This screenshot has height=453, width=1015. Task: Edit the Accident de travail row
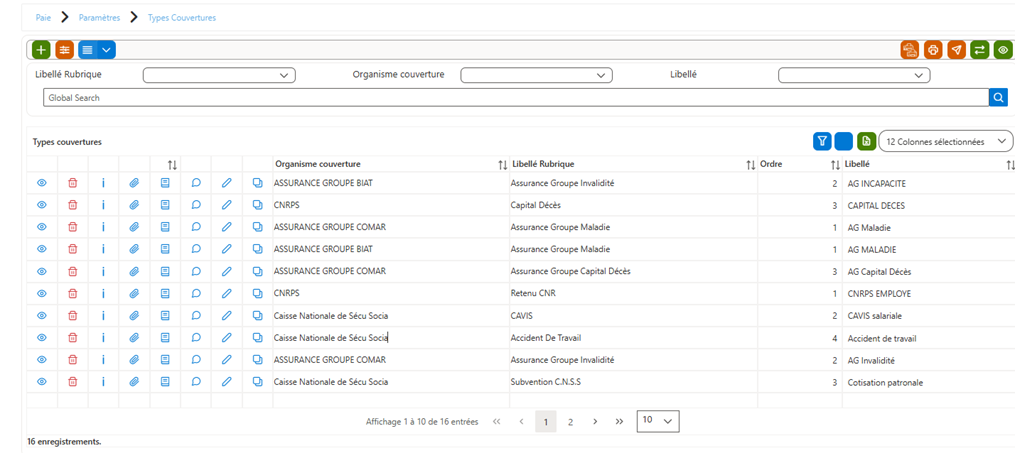pyautogui.click(x=227, y=337)
